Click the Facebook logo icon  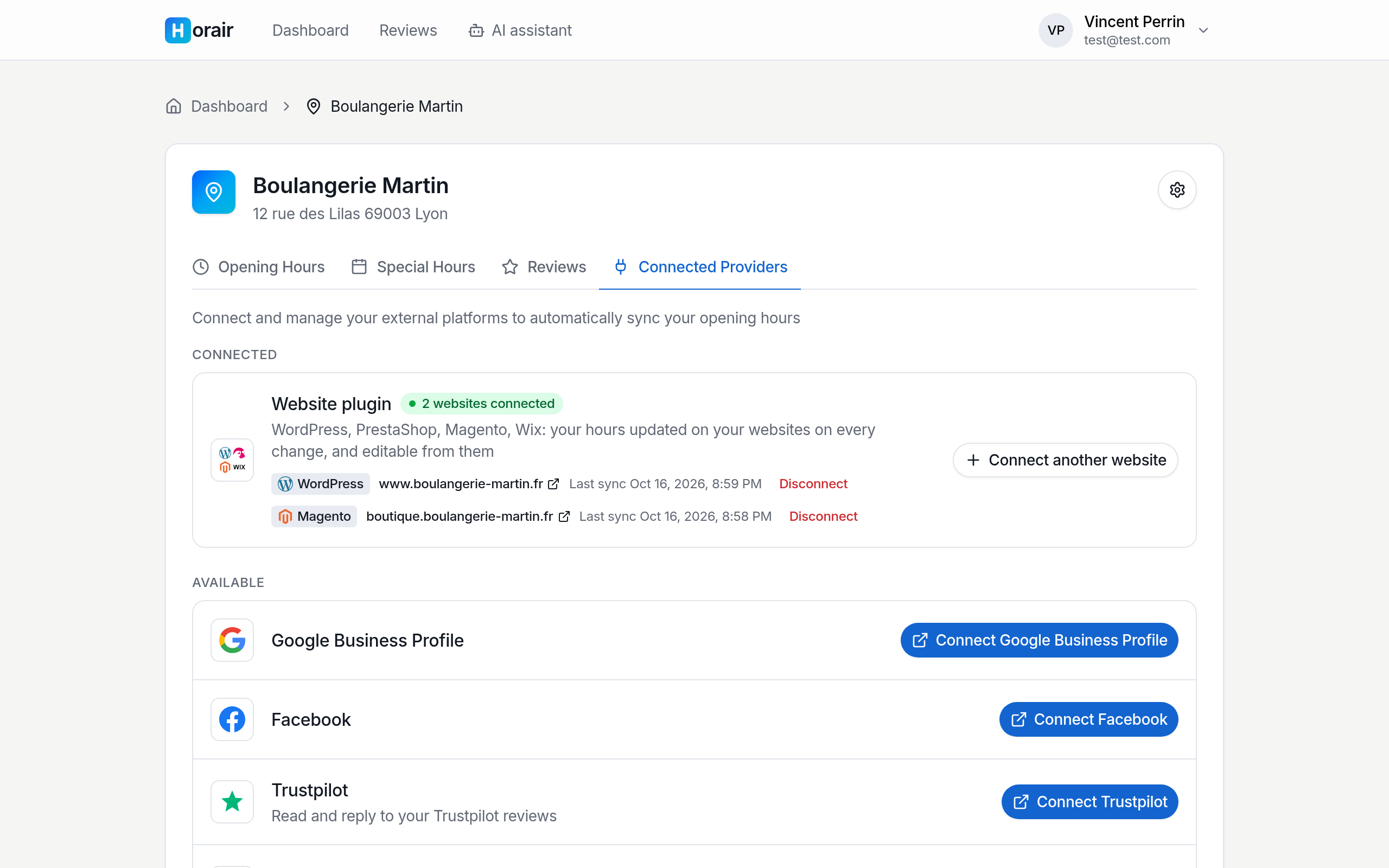[x=232, y=719]
